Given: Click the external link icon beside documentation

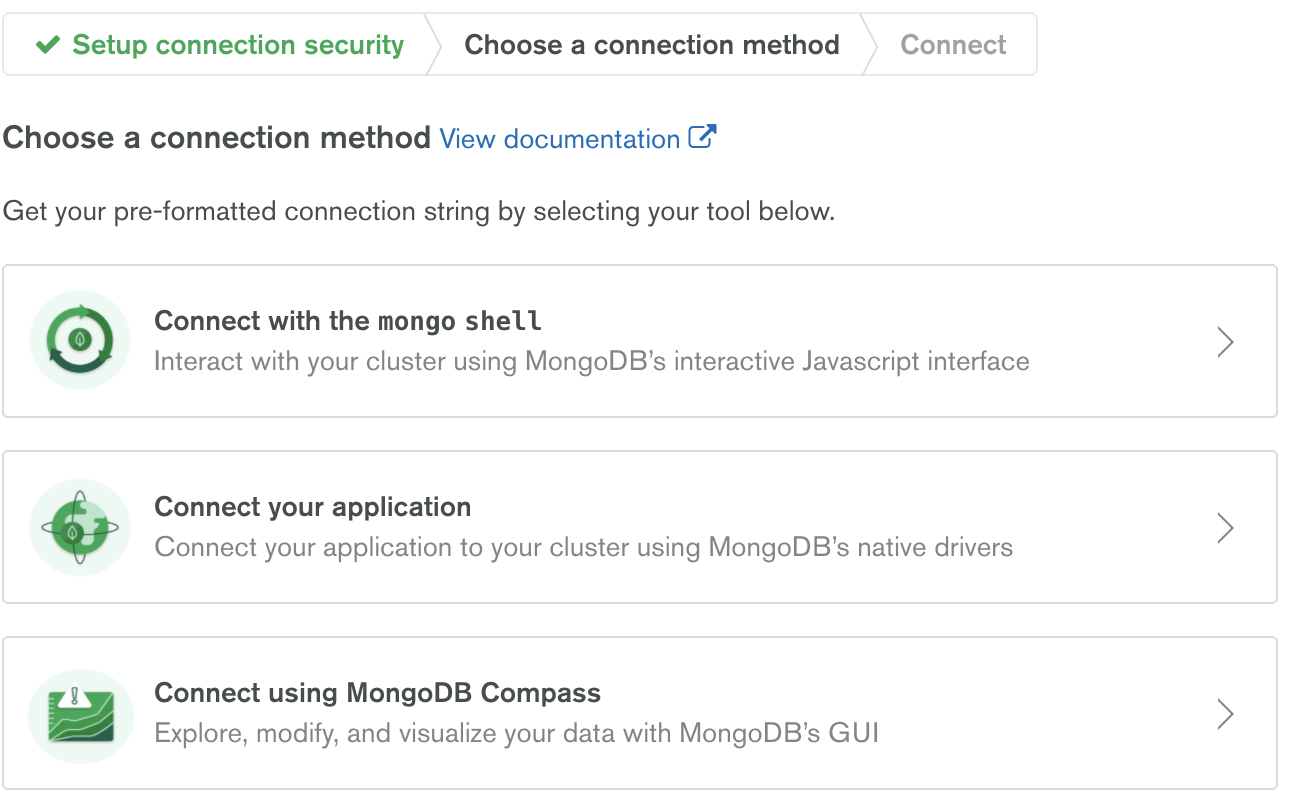Looking at the screenshot, I should coord(703,137).
